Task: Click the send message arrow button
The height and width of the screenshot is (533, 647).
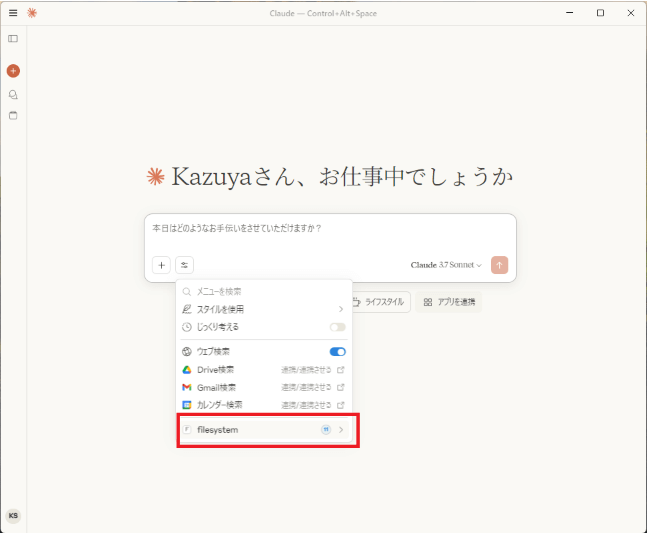Action: click(x=499, y=265)
